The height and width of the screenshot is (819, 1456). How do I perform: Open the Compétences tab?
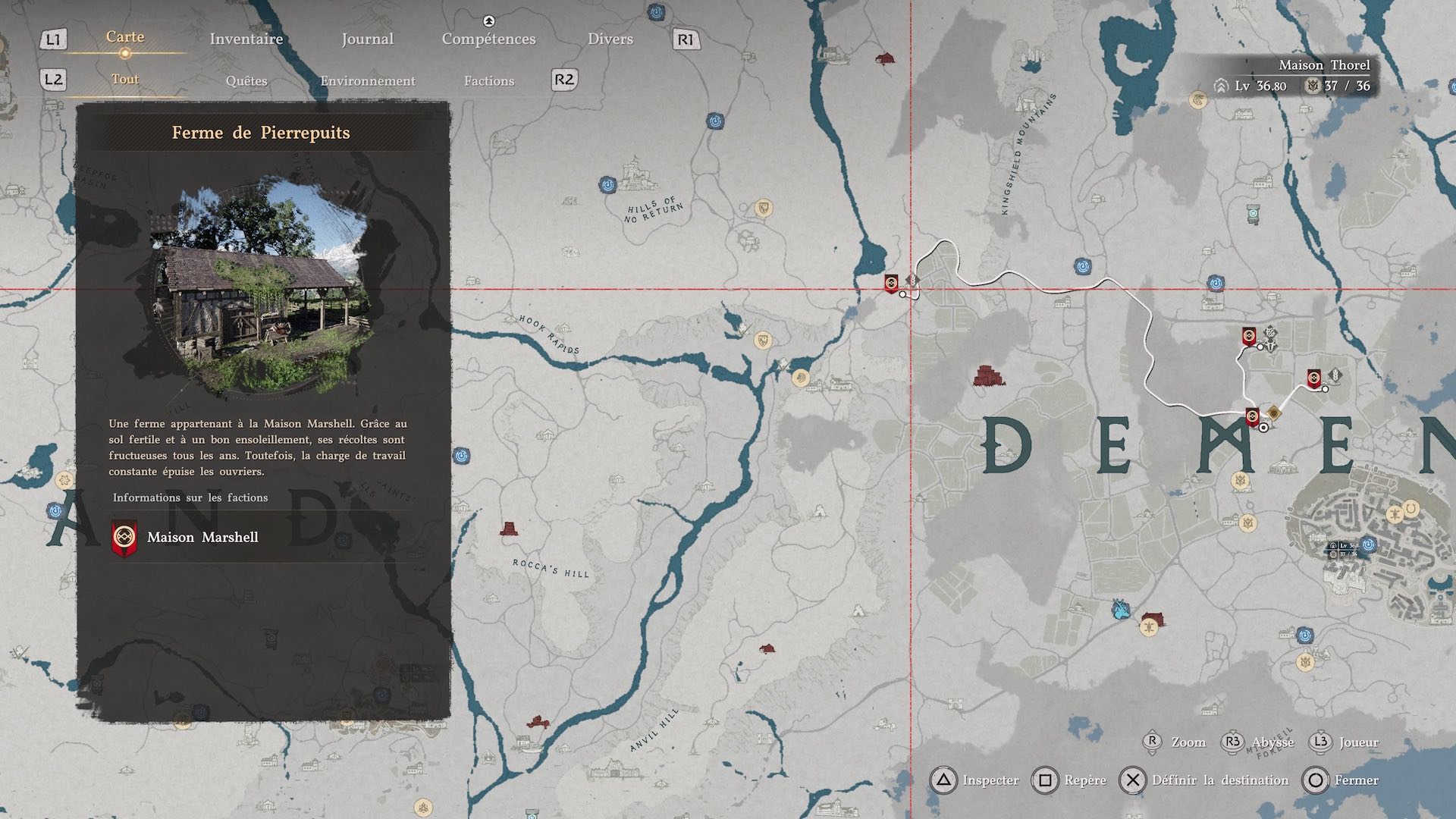pos(488,39)
